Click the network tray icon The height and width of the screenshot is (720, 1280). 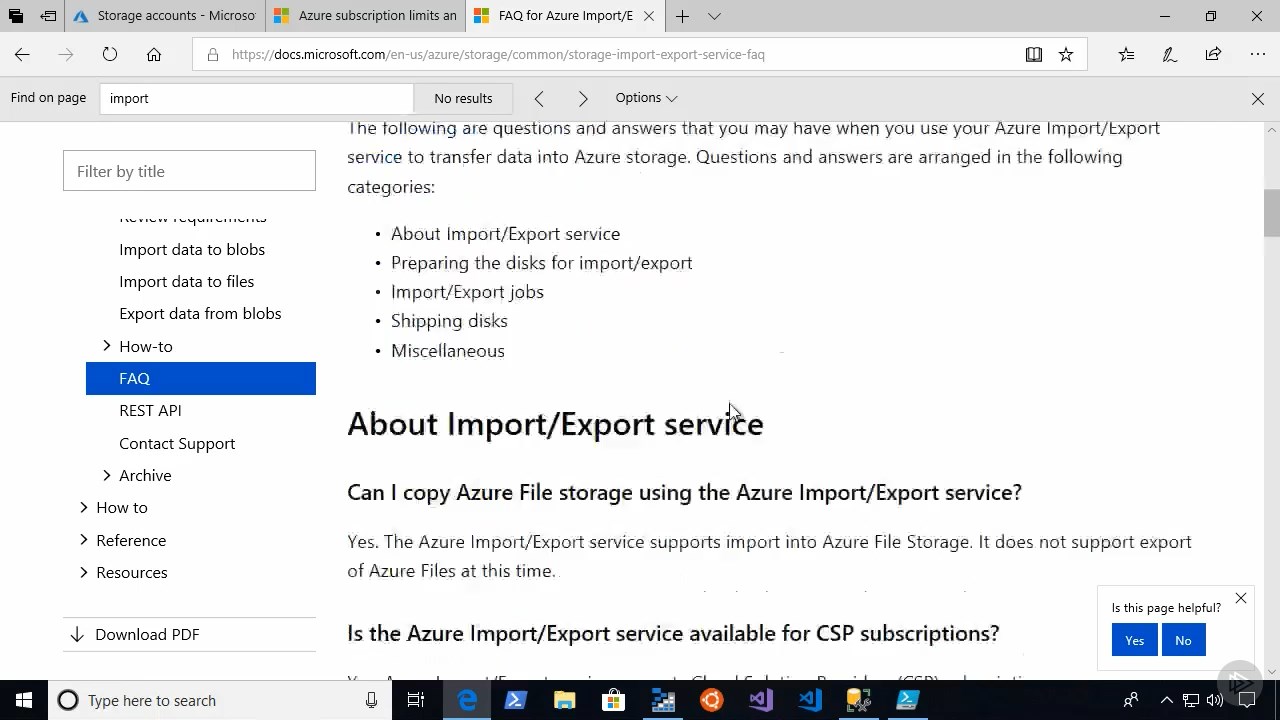[x=1191, y=700]
